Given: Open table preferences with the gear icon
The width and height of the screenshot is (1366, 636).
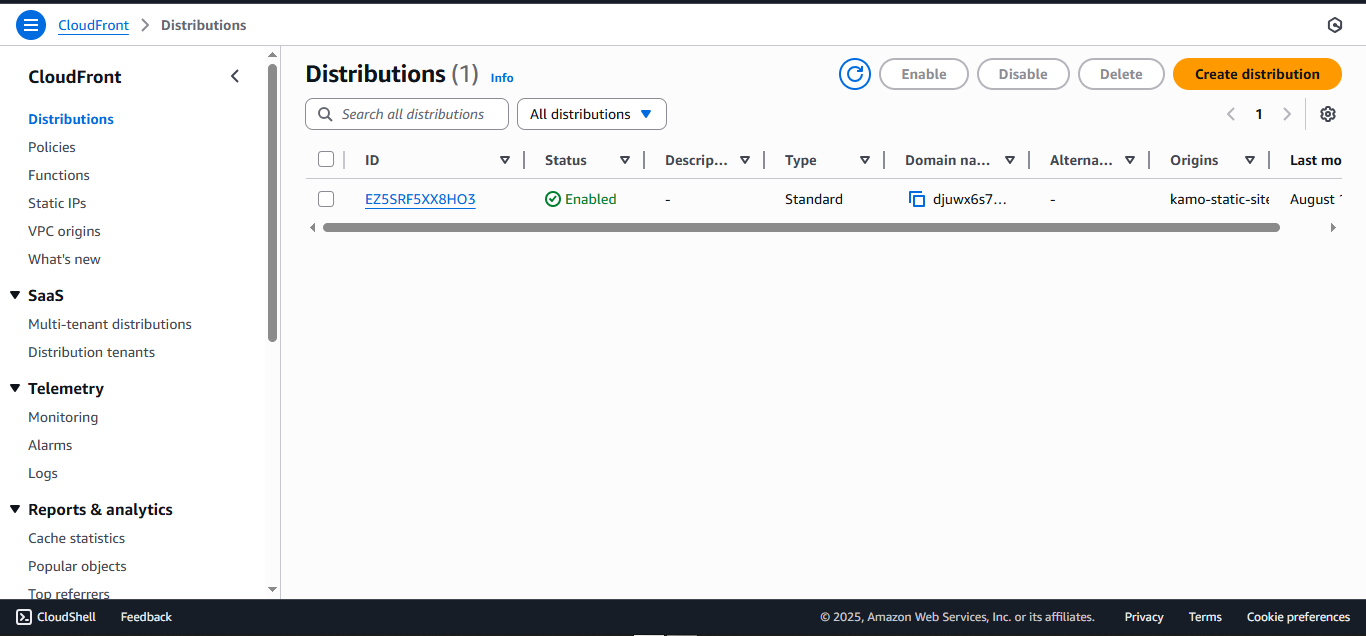Looking at the screenshot, I should click(1328, 114).
